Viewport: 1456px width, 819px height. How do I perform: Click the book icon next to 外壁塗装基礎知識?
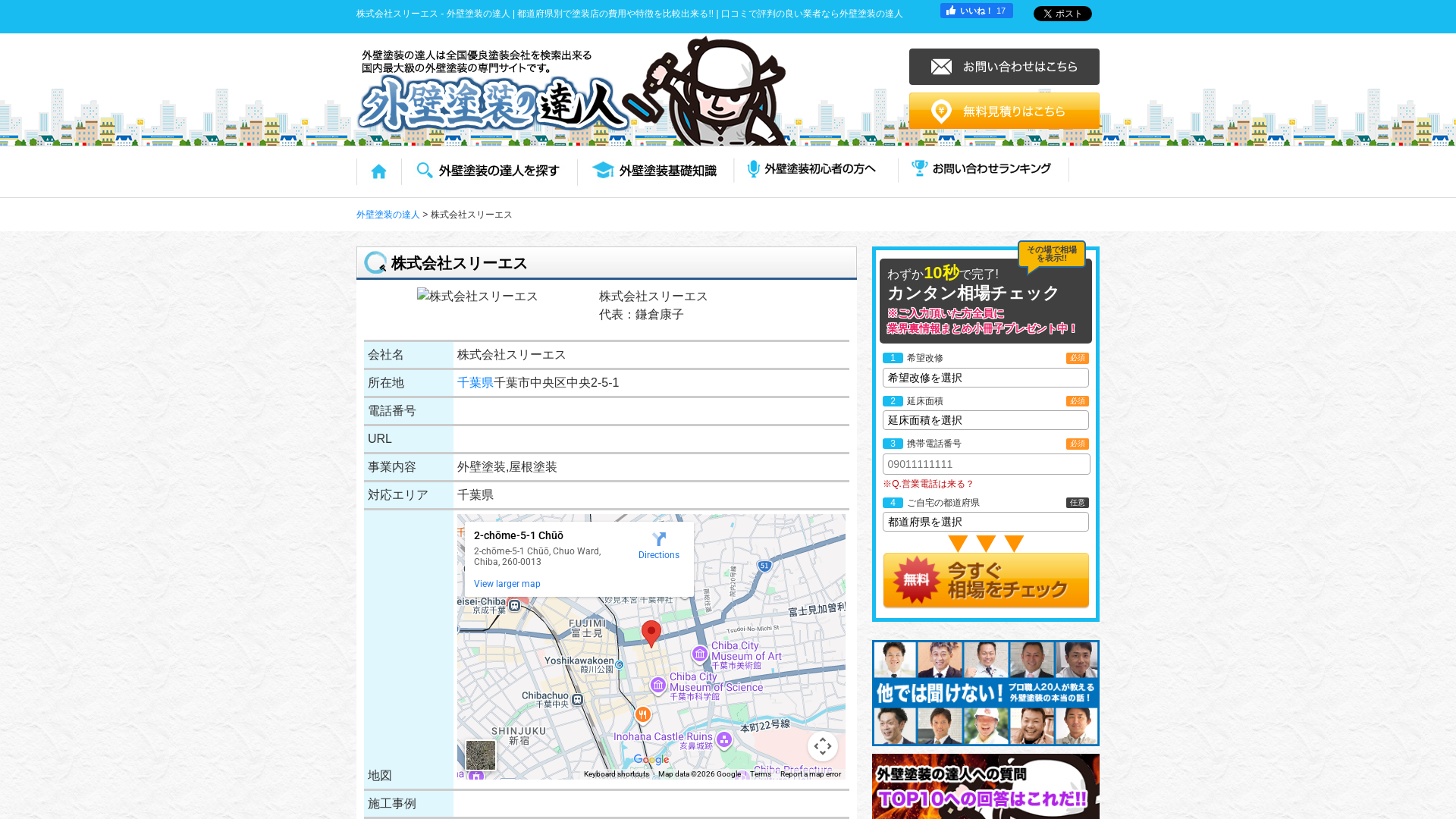click(603, 170)
